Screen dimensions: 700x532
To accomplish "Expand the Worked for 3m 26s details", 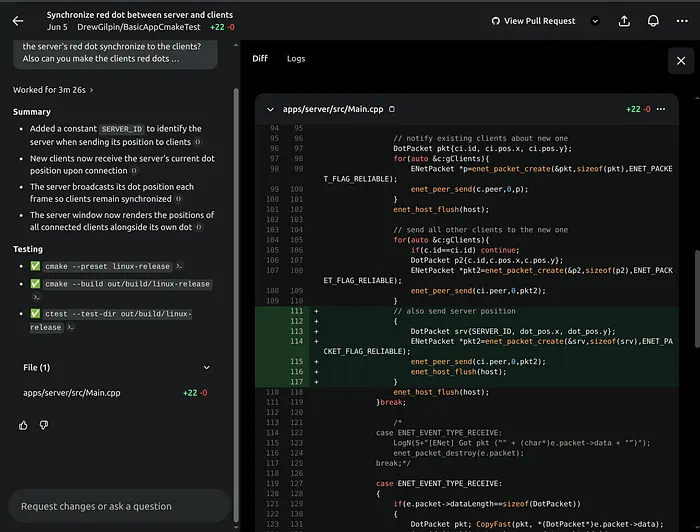I will (x=53, y=90).
